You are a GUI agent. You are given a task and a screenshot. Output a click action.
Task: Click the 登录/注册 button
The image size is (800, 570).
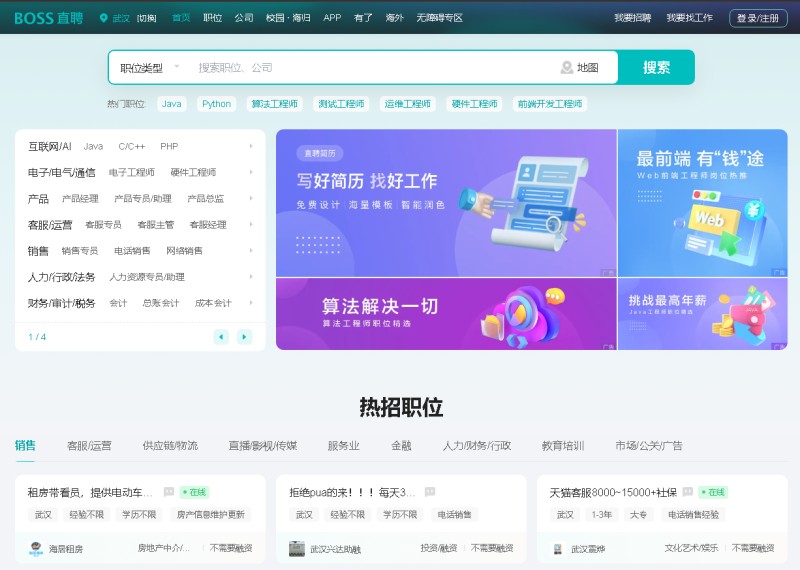point(758,18)
